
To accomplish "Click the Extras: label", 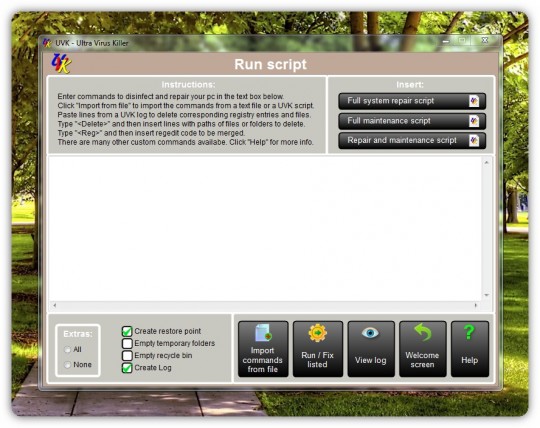I will [78, 334].
